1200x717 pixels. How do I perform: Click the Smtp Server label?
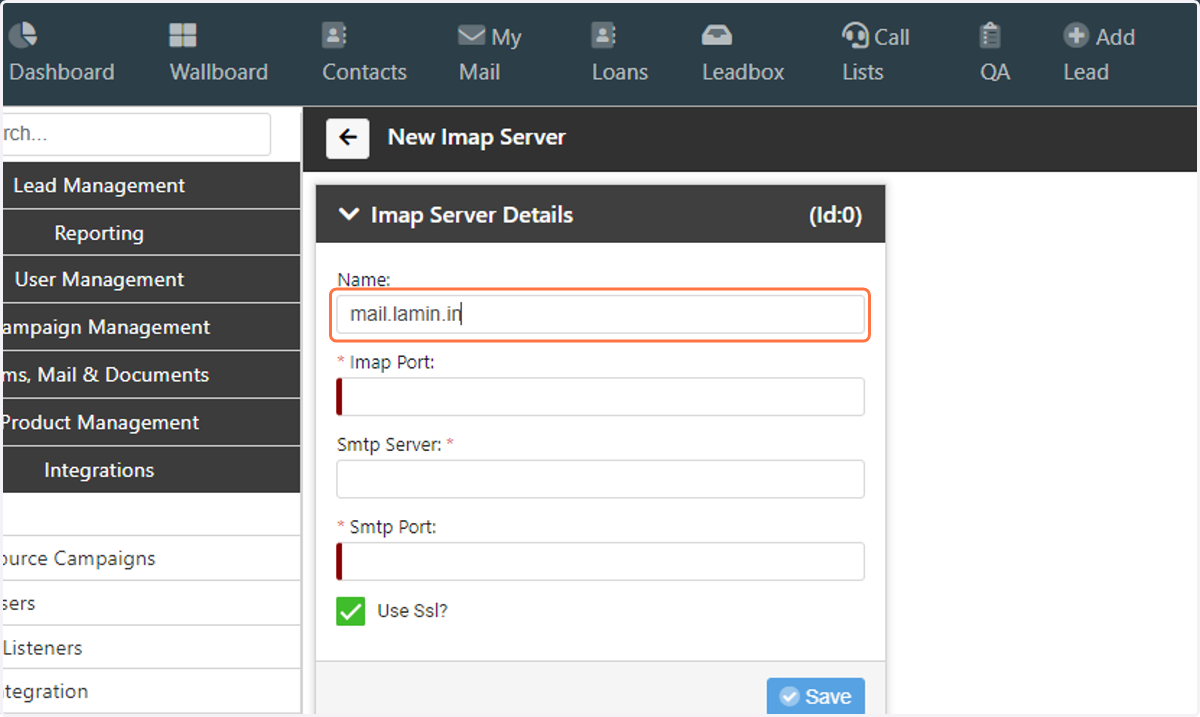click(389, 444)
